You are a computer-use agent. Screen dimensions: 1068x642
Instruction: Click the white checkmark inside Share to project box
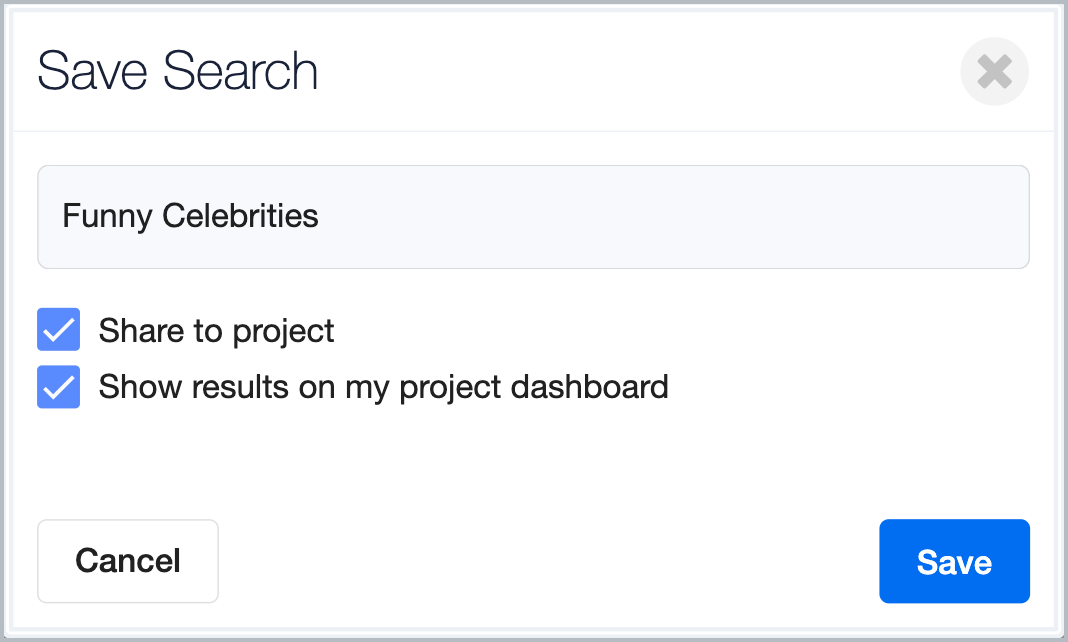(x=59, y=330)
